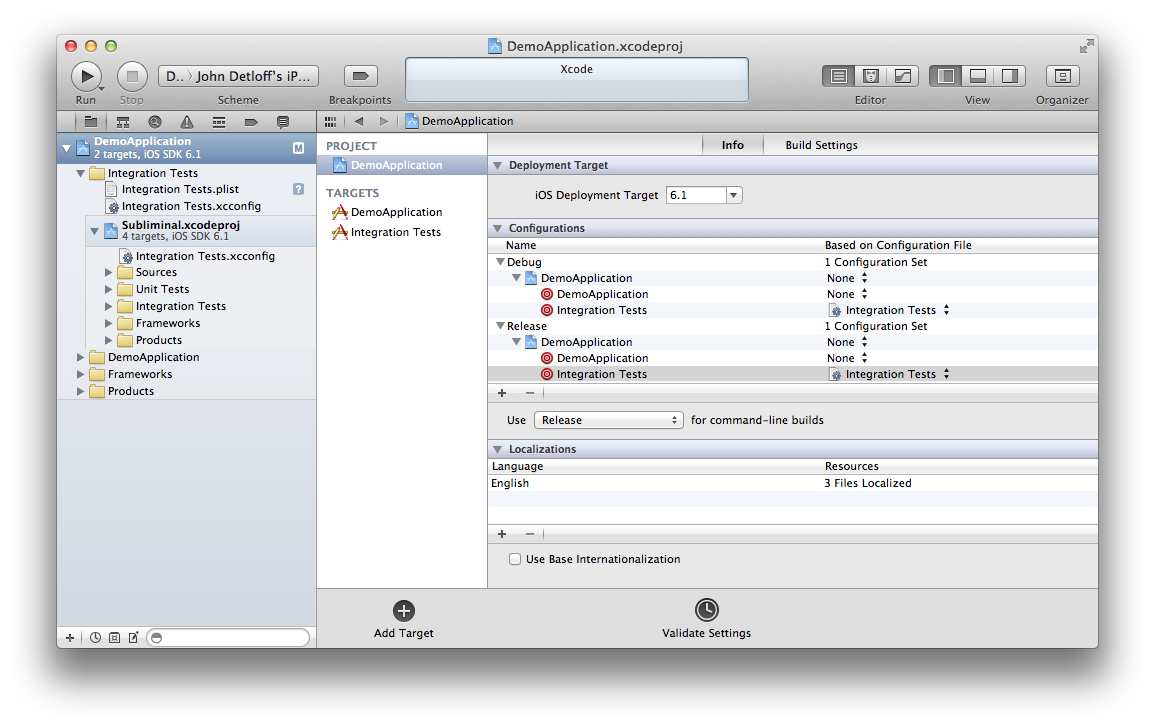The image size is (1155, 727).
Task: Change Release Integration Tests configuration file popup
Action: [x=889, y=374]
